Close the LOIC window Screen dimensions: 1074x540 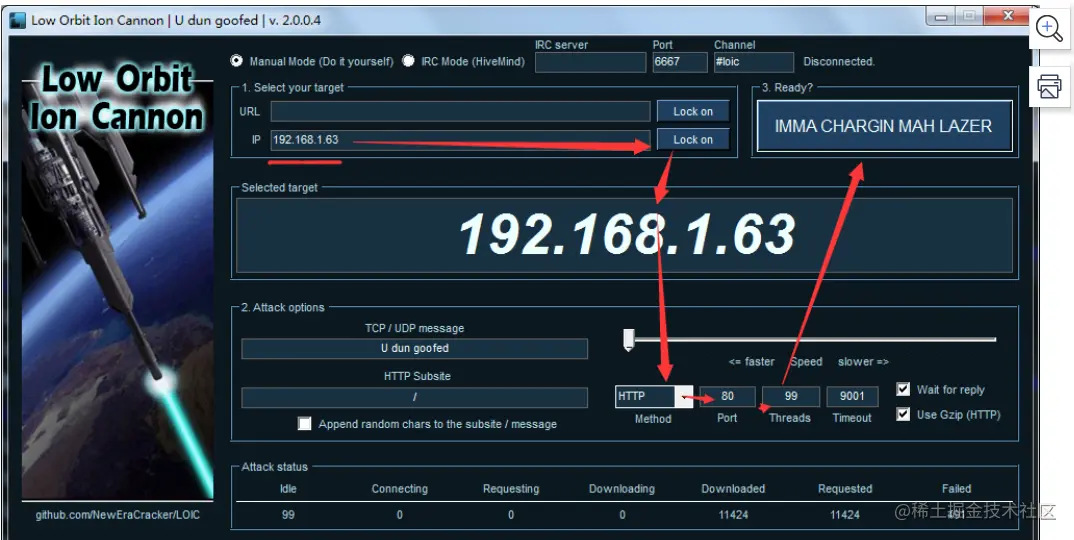point(1008,16)
